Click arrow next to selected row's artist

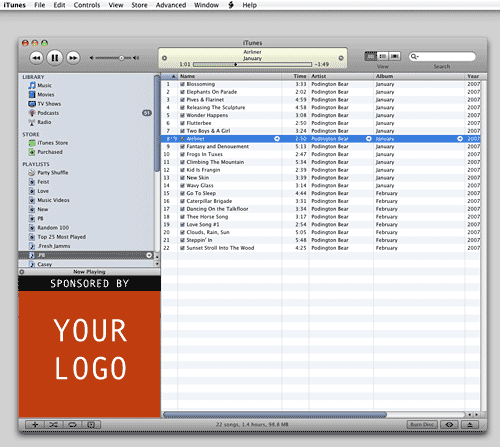click(369, 139)
